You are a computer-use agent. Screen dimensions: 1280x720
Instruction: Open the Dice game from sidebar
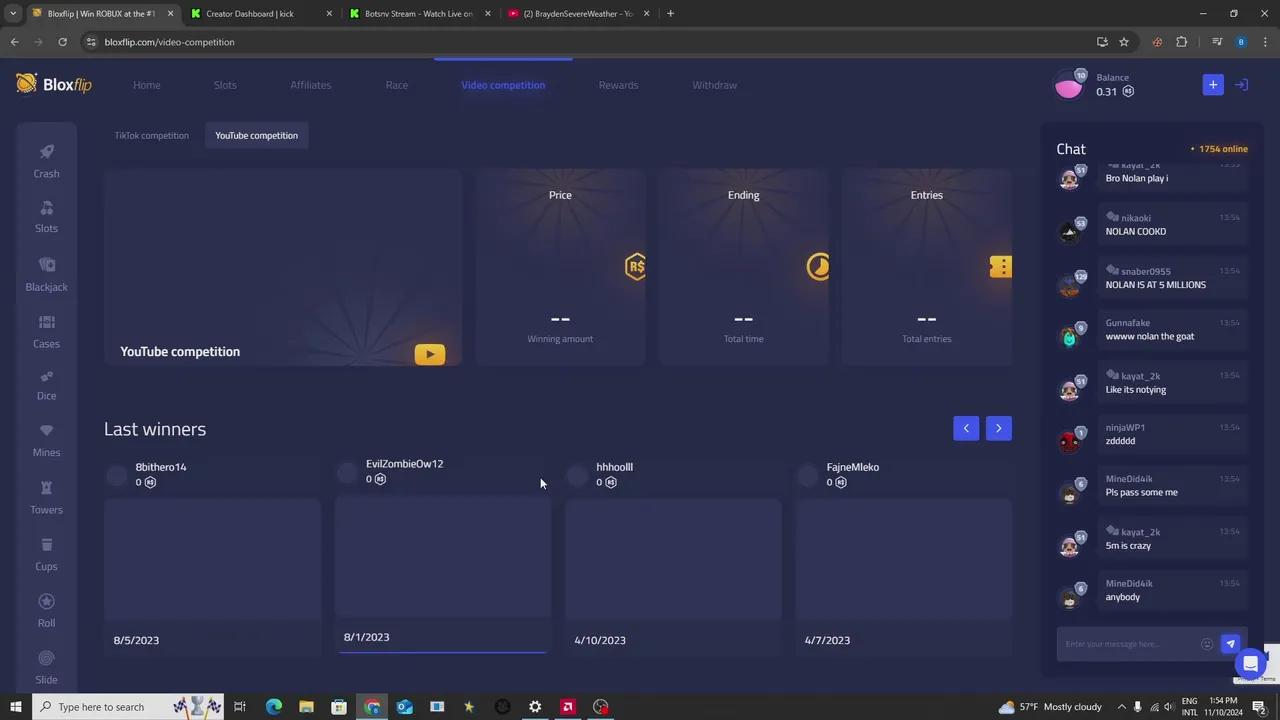[46, 385]
